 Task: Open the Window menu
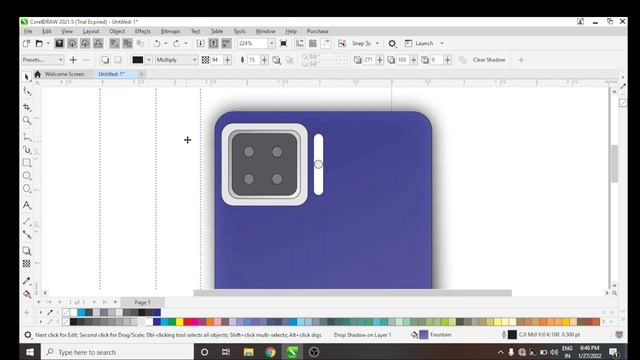(x=265, y=31)
